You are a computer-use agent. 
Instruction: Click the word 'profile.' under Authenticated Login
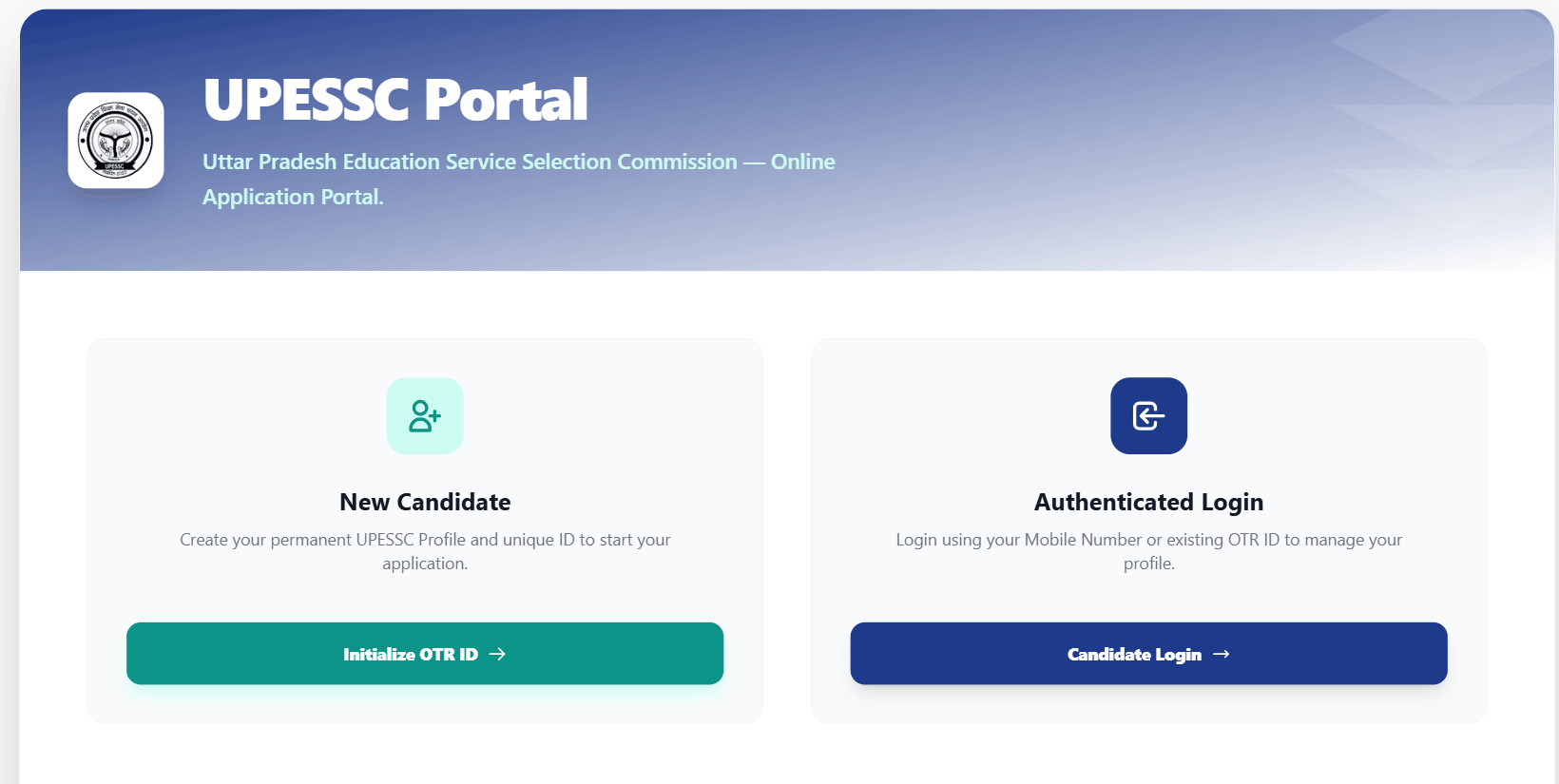click(x=1148, y=564)
